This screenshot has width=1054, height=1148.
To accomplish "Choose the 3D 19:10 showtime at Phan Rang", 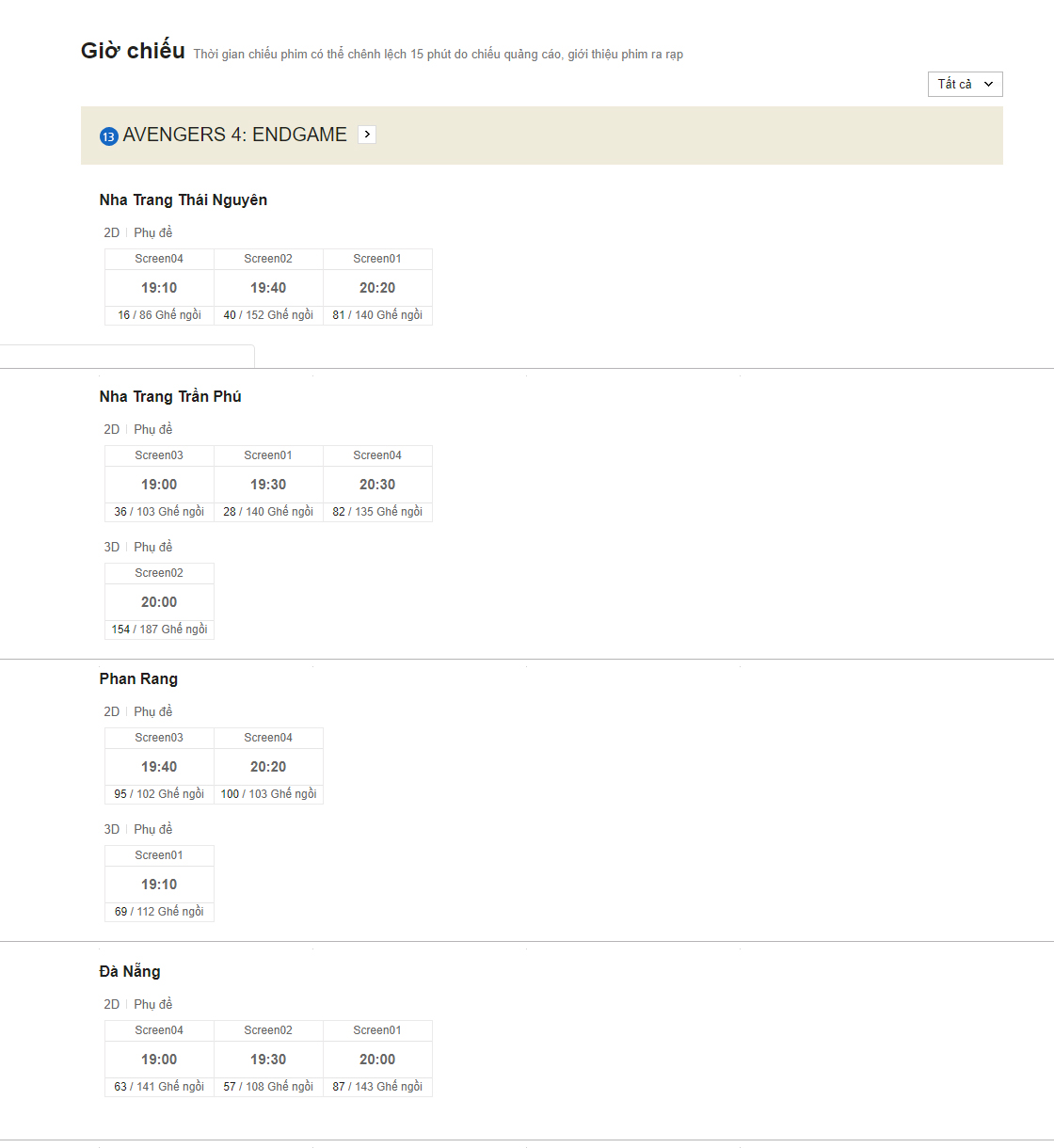I will [x=159, y=885].
